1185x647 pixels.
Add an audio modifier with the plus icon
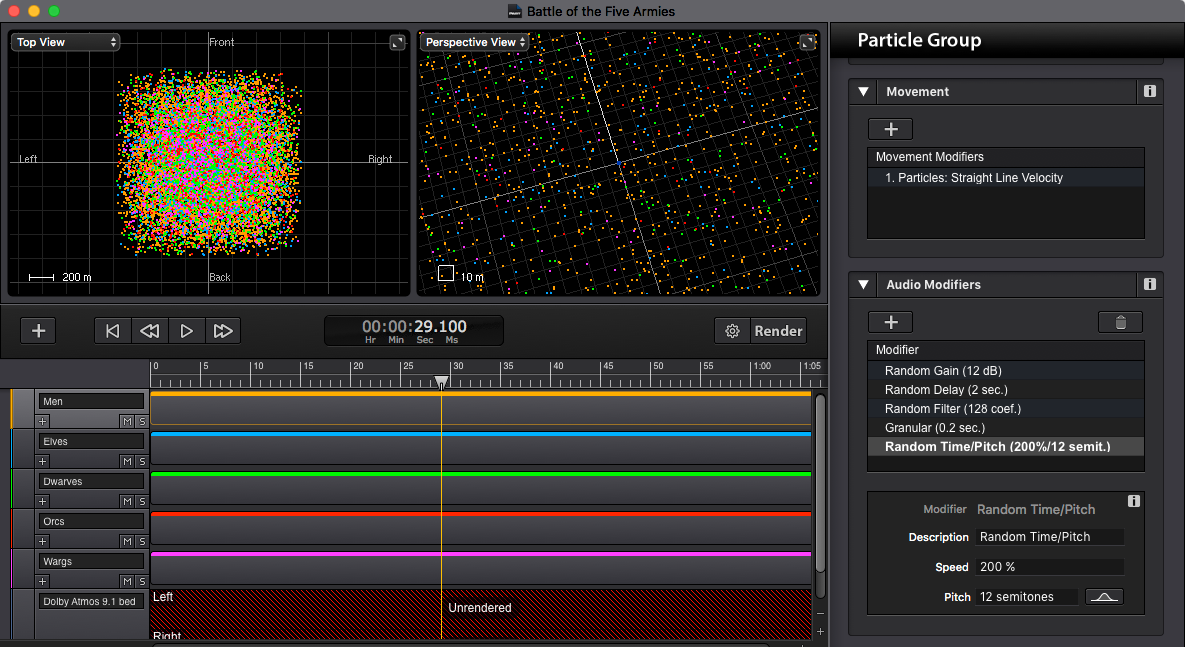(889, 321)
